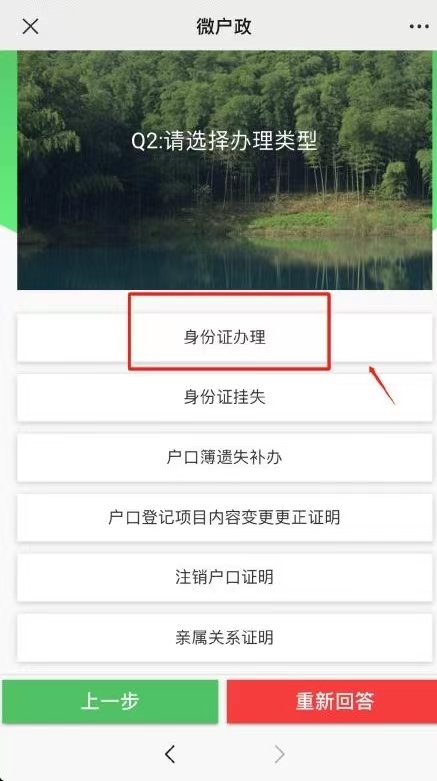Go back using the bottom left chevron

click(170, 755)
